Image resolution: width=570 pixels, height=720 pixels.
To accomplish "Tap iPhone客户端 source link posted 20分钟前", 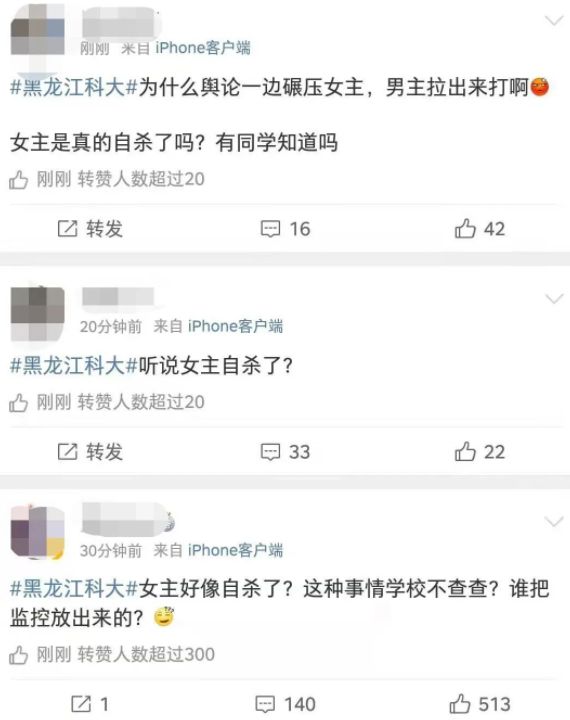I will click(x=235, y=326).
